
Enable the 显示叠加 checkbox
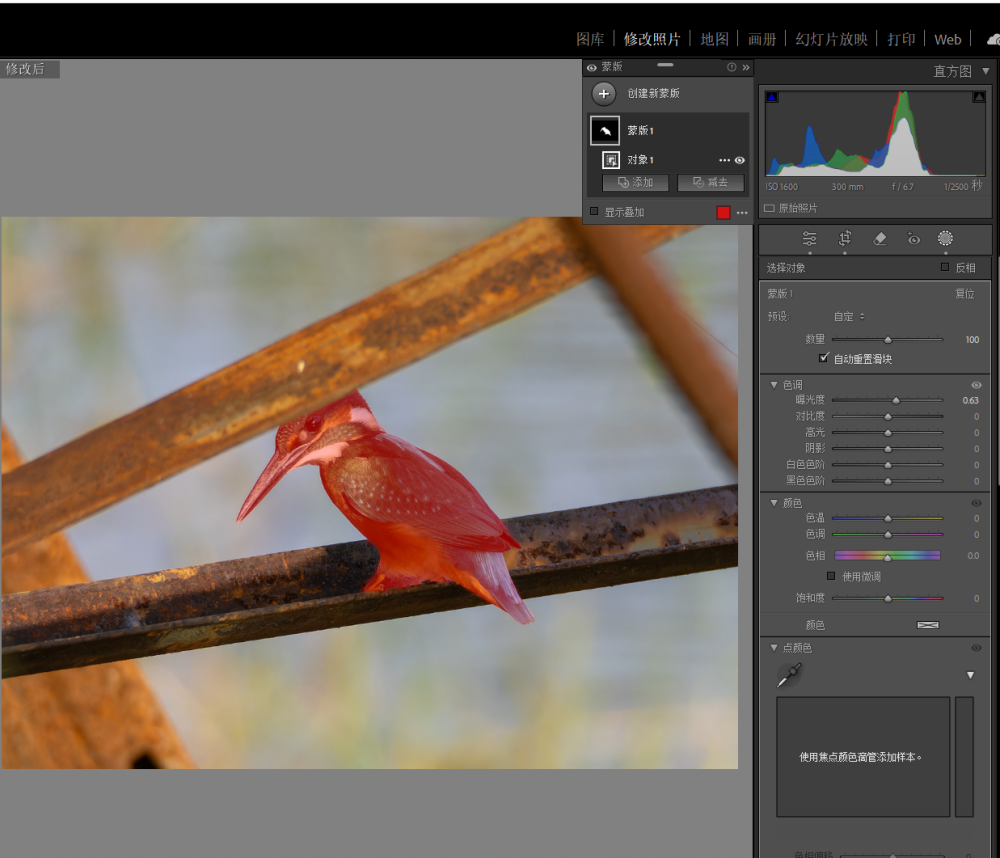594,211
